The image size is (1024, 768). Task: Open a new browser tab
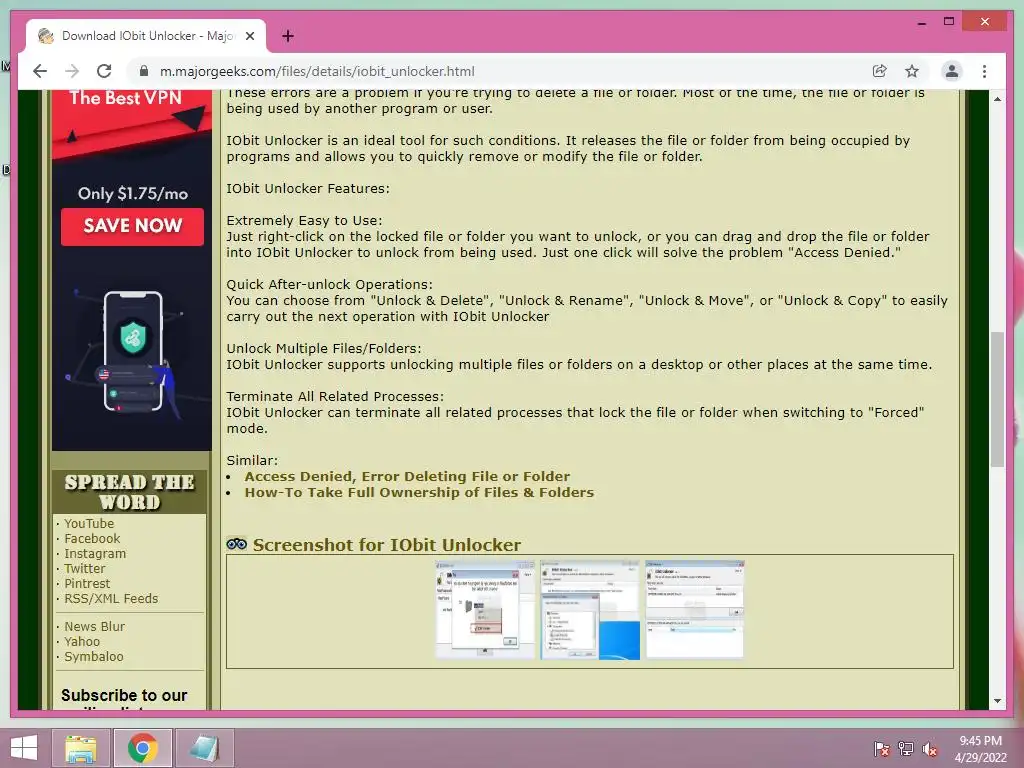click(x=287, y=36)
